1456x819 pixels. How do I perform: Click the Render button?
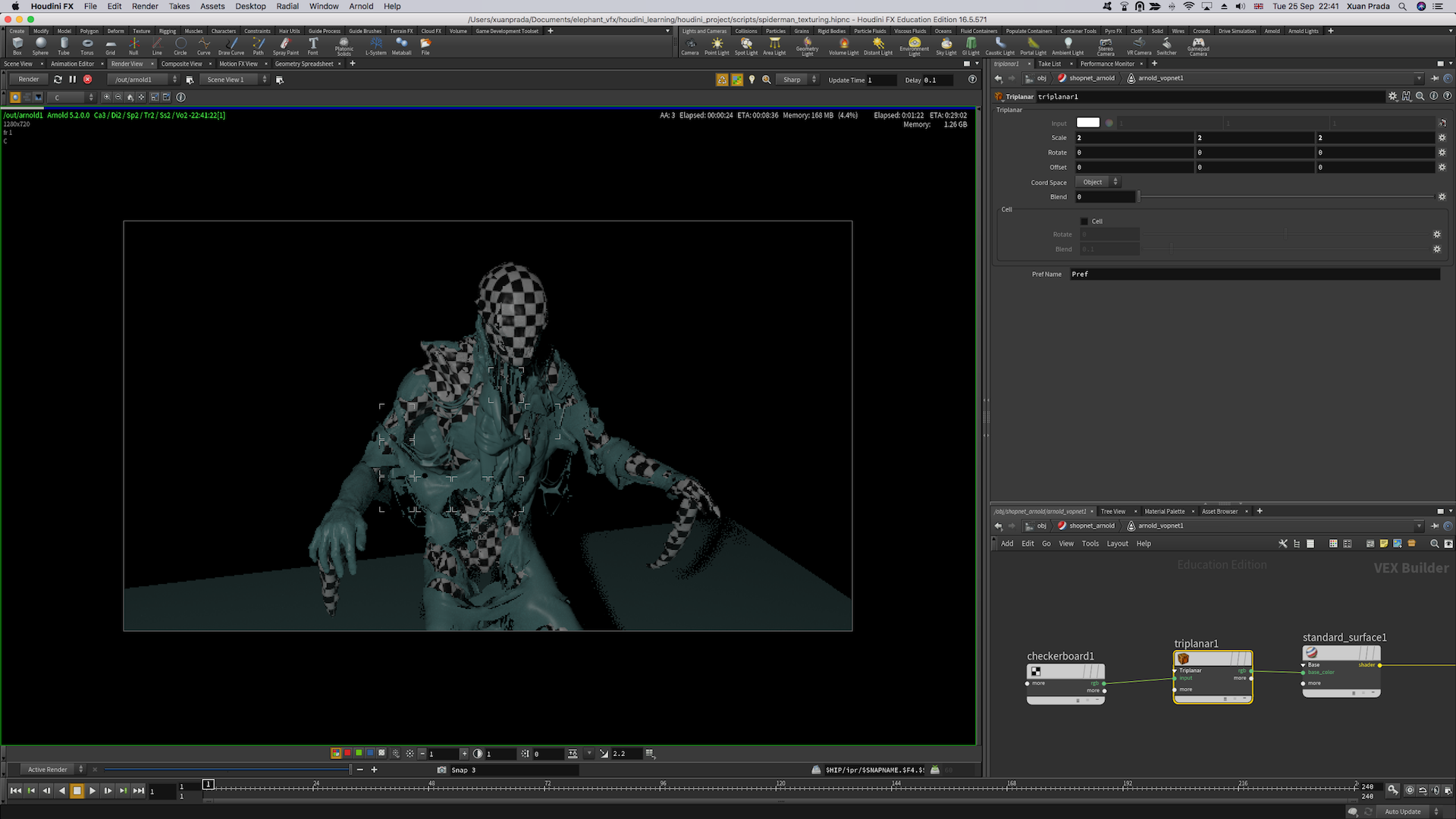point(29,80)
